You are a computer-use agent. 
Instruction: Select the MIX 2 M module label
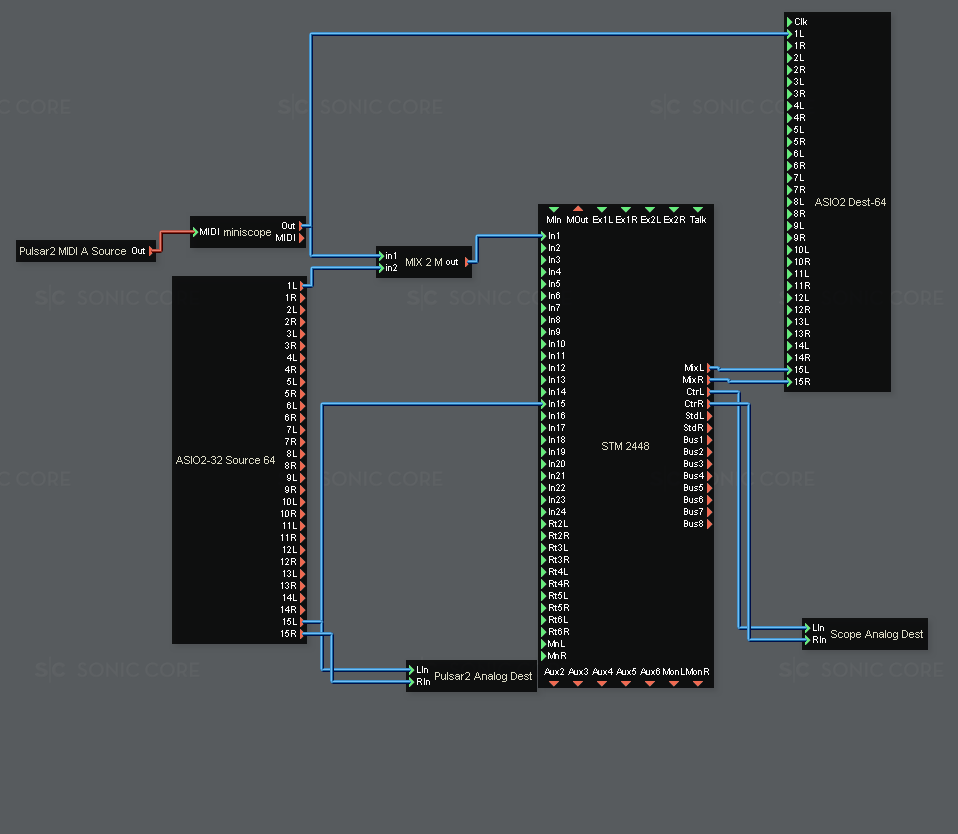point(423,262)
